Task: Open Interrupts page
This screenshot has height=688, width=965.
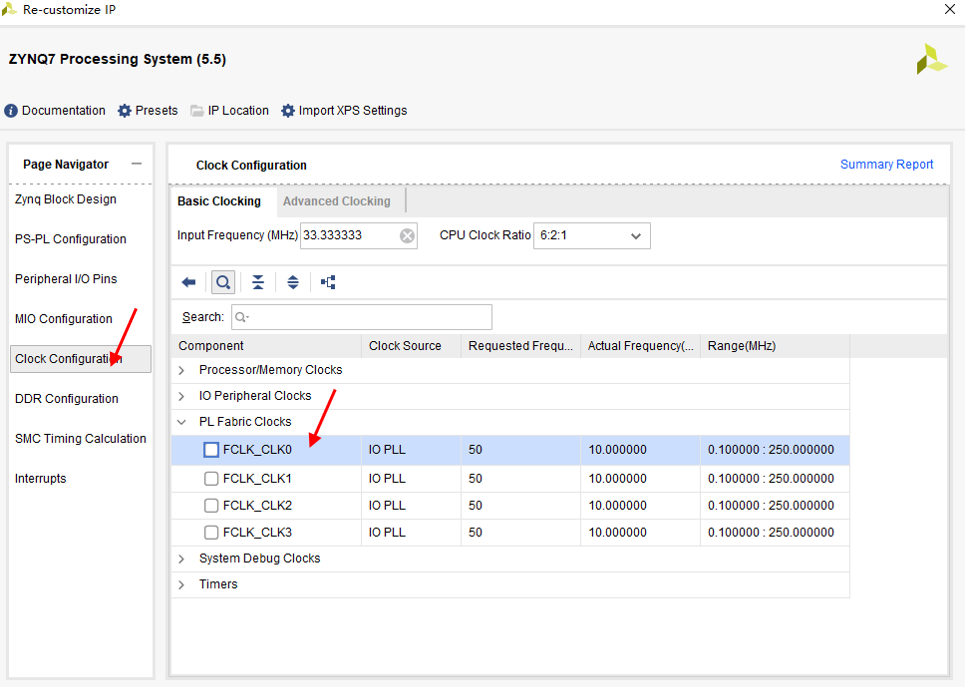Action: (41, 478)
